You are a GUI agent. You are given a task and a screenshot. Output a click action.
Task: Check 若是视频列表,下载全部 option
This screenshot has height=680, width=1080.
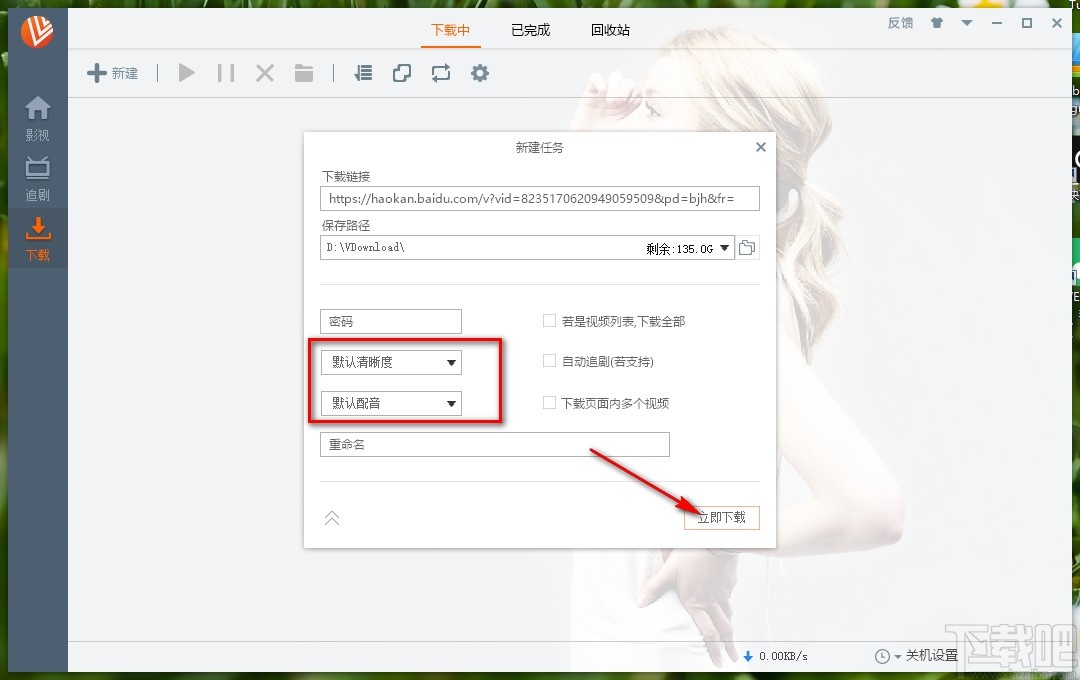click(x=550, y=320)
